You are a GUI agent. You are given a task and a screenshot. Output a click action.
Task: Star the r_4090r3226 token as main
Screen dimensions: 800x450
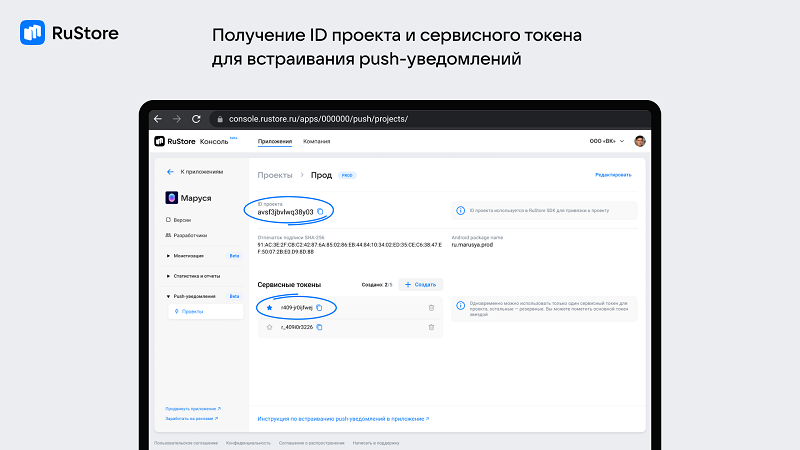click(x=269, y=327)
